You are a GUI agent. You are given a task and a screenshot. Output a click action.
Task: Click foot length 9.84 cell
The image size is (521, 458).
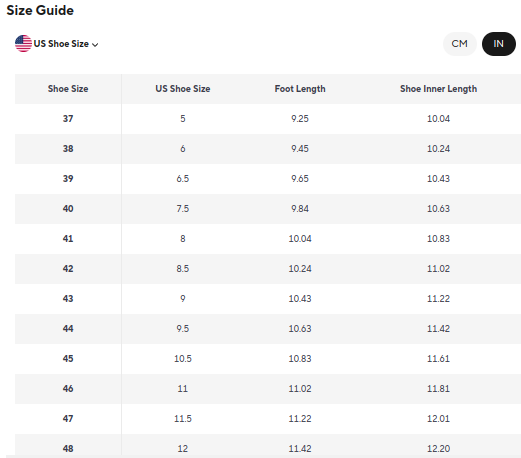(300, 209)
